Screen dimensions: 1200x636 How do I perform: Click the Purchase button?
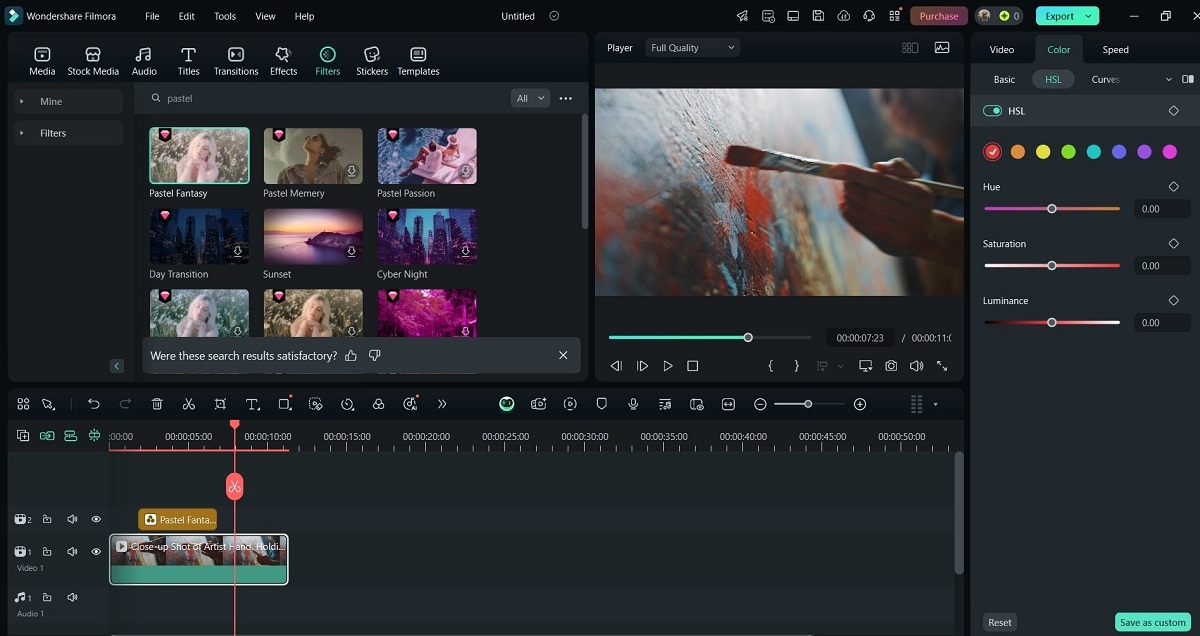[x=939, y=16]
